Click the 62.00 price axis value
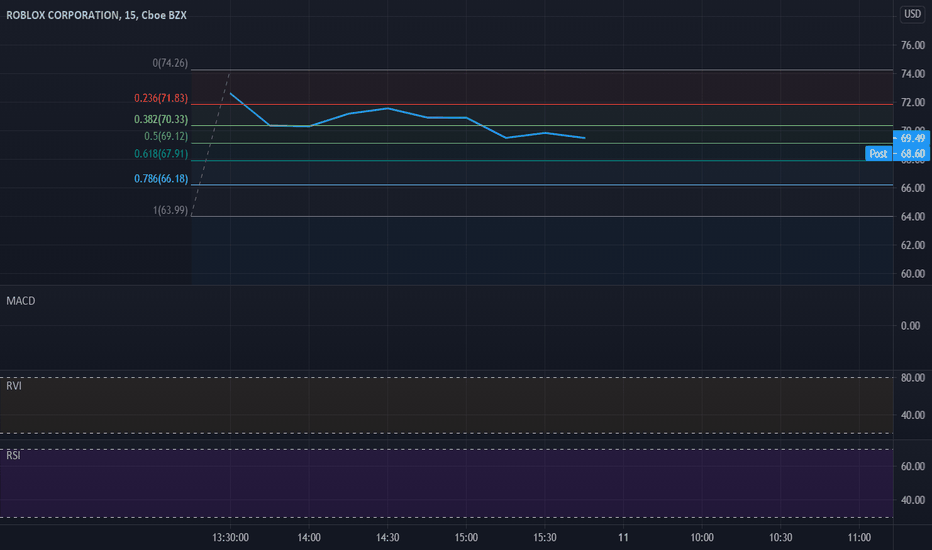The width and height of the screenshot is (932, 550). tap(912, 245)
